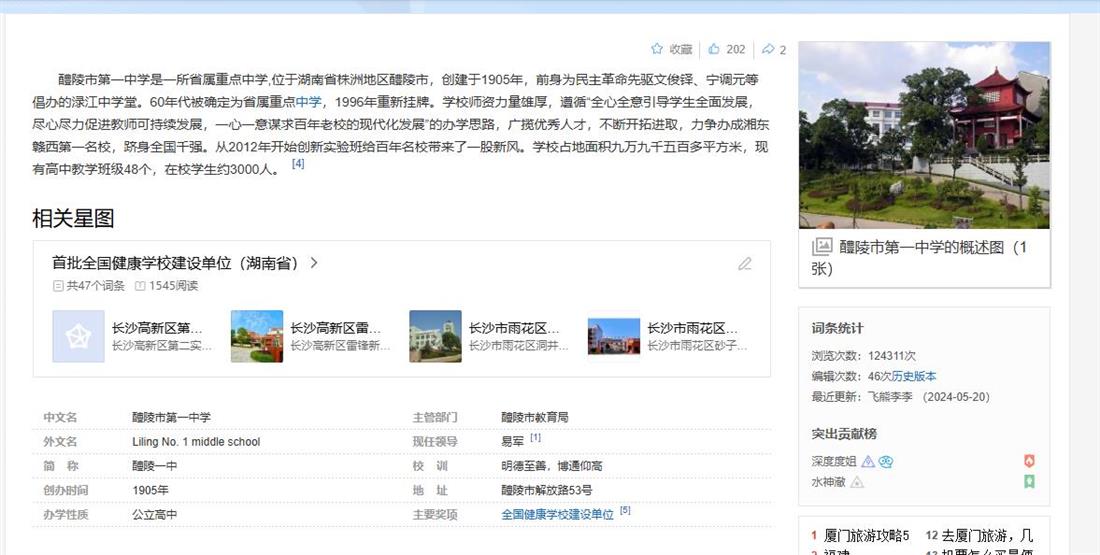
Task: Click the 主要奖项 field label
Action: [x=435, y=515]
